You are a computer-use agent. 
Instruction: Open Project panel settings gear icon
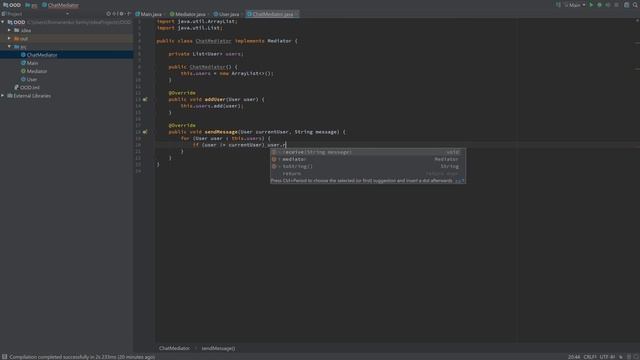coord(121,13)
